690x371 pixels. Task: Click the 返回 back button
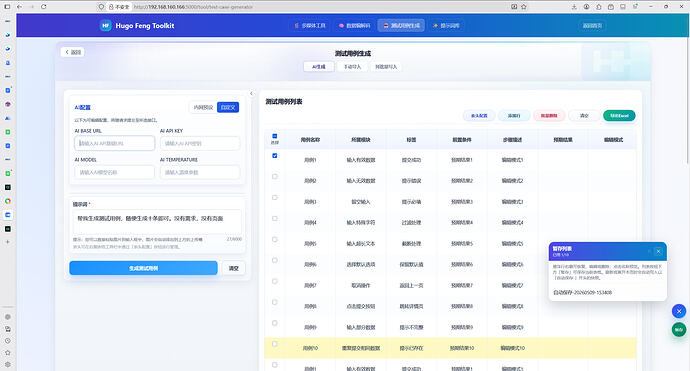point(73,52)
